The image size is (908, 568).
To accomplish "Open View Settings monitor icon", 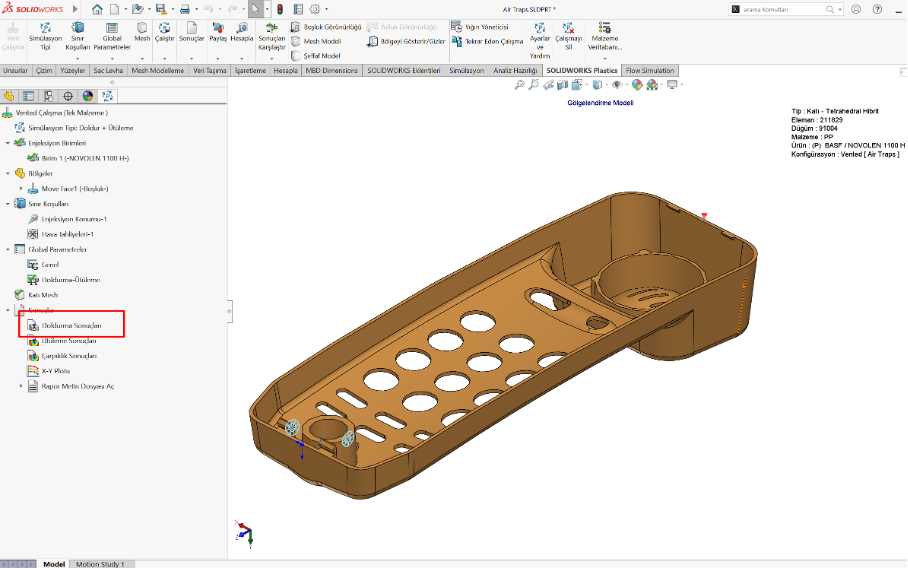I will pos(672,85).
